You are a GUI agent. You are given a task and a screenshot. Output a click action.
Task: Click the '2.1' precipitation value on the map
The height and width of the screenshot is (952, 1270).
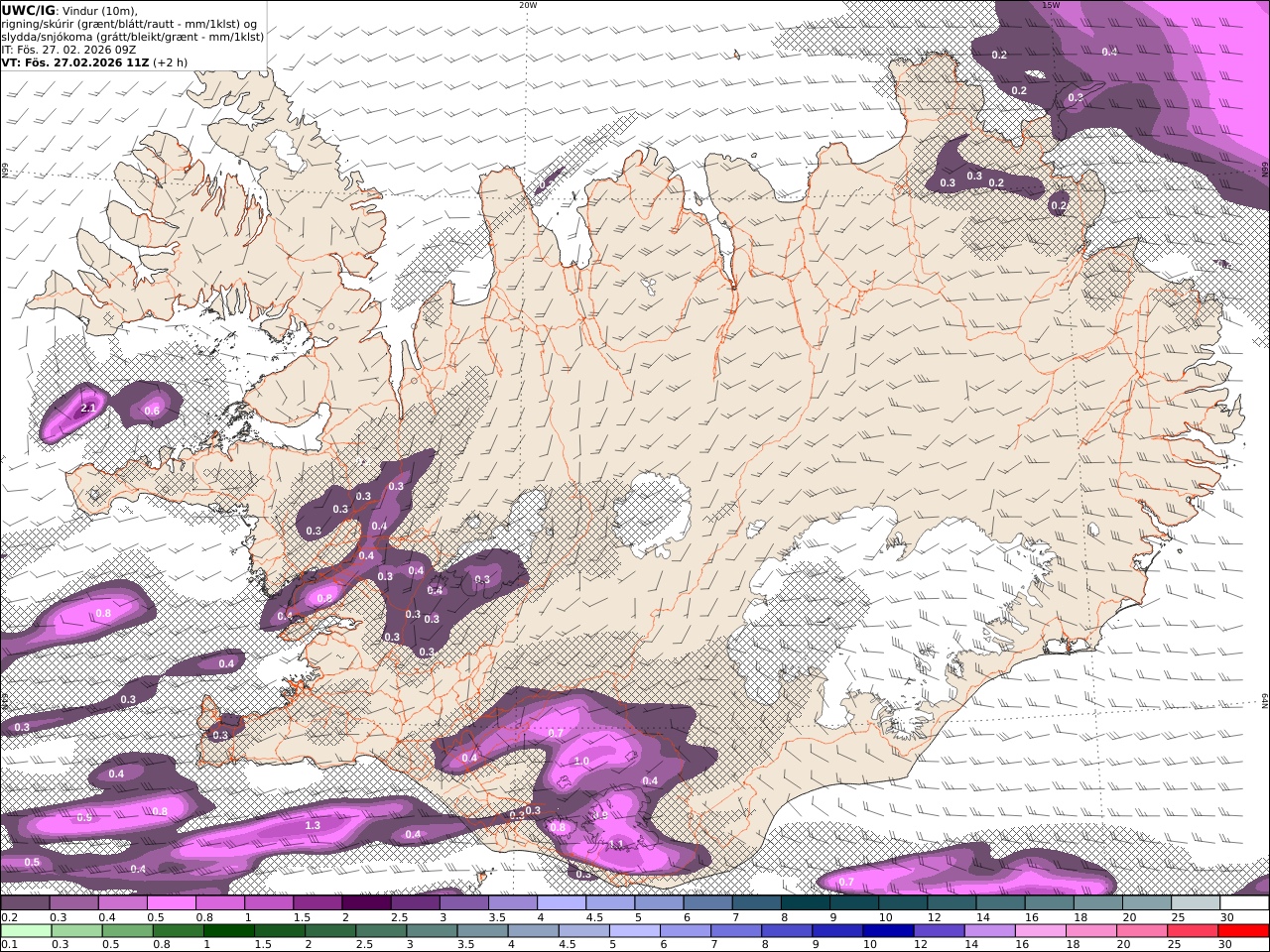click(88, 408)
